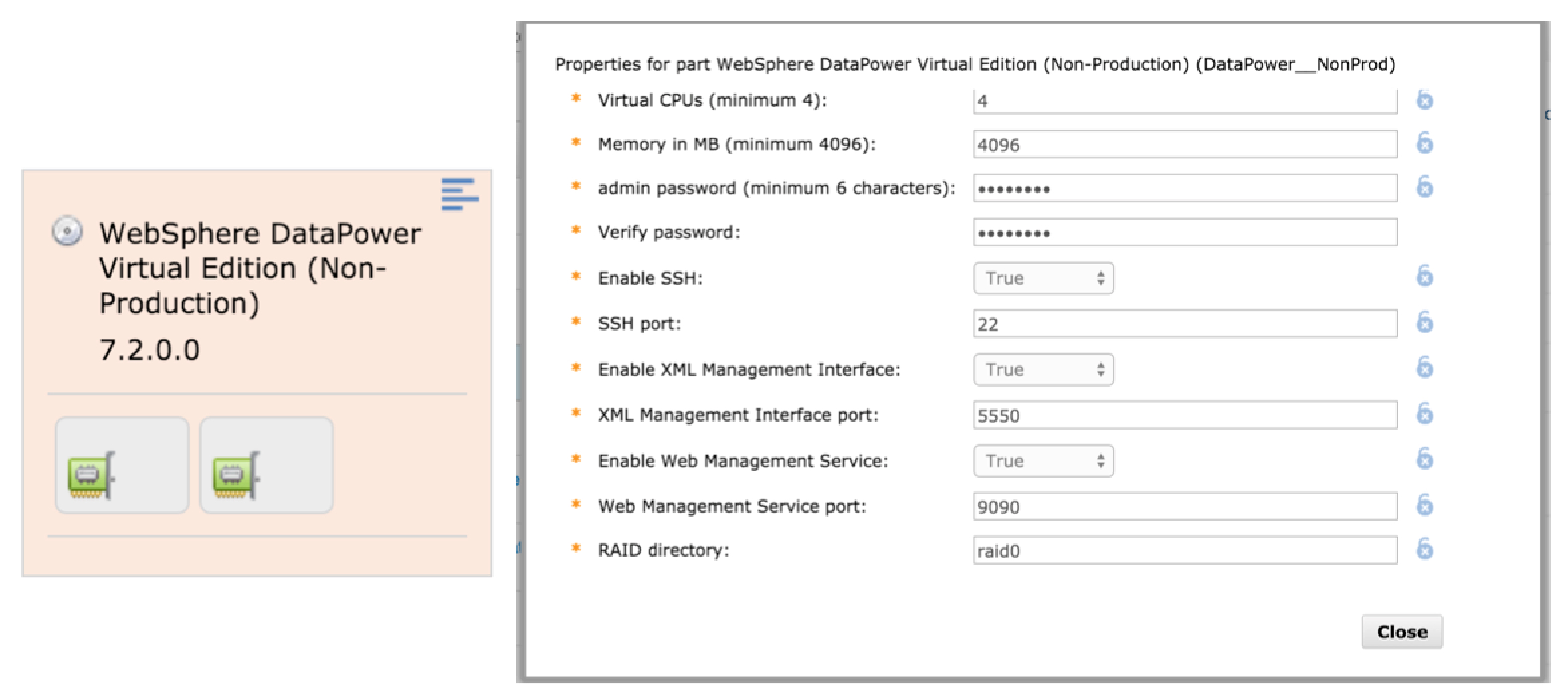The height and width of the screenshot is (700, 1568).
Task: Toggle lock icon for XML Management Interface port
Action: click(1425, 414)
